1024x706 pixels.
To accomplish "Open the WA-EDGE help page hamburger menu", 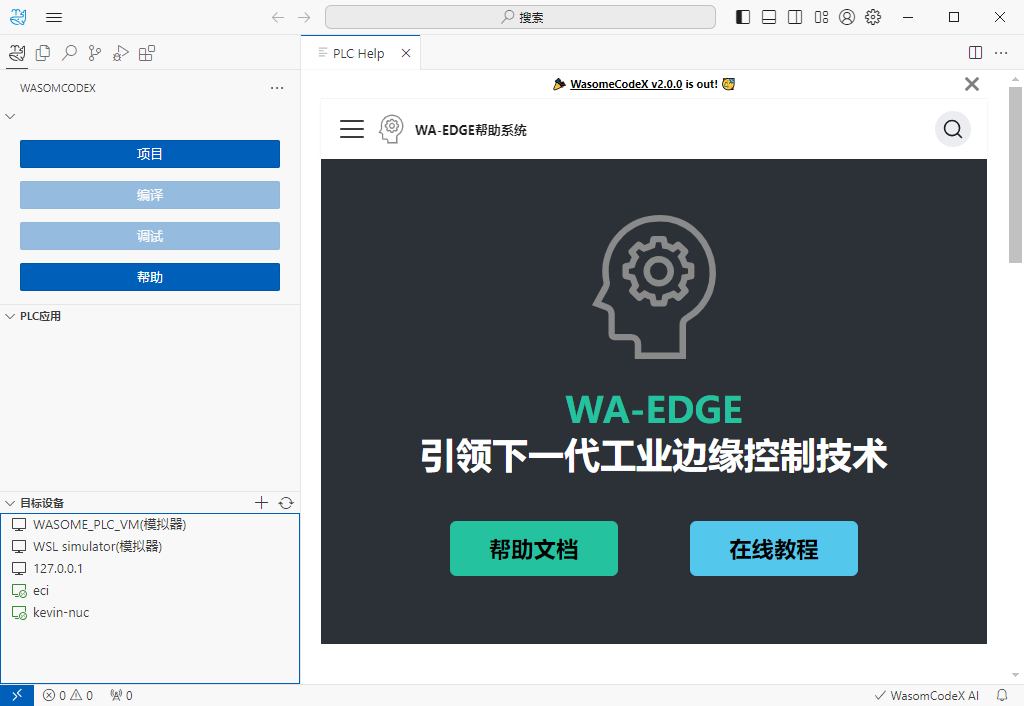I will click(x=352, y=129).
